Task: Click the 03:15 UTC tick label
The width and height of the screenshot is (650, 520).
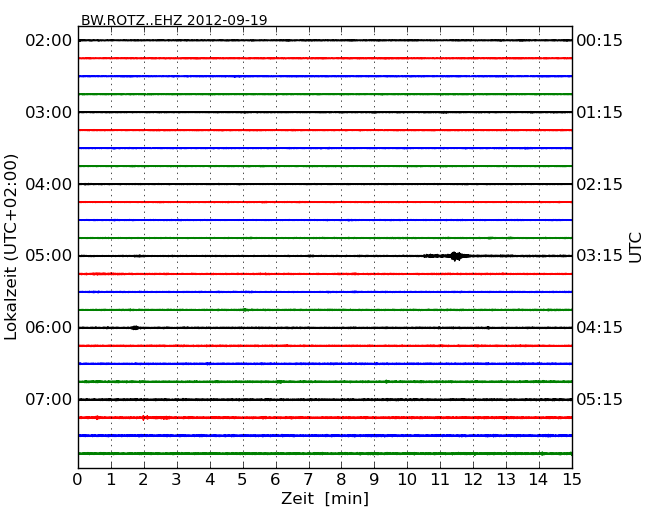Action: tap(599, 256)
